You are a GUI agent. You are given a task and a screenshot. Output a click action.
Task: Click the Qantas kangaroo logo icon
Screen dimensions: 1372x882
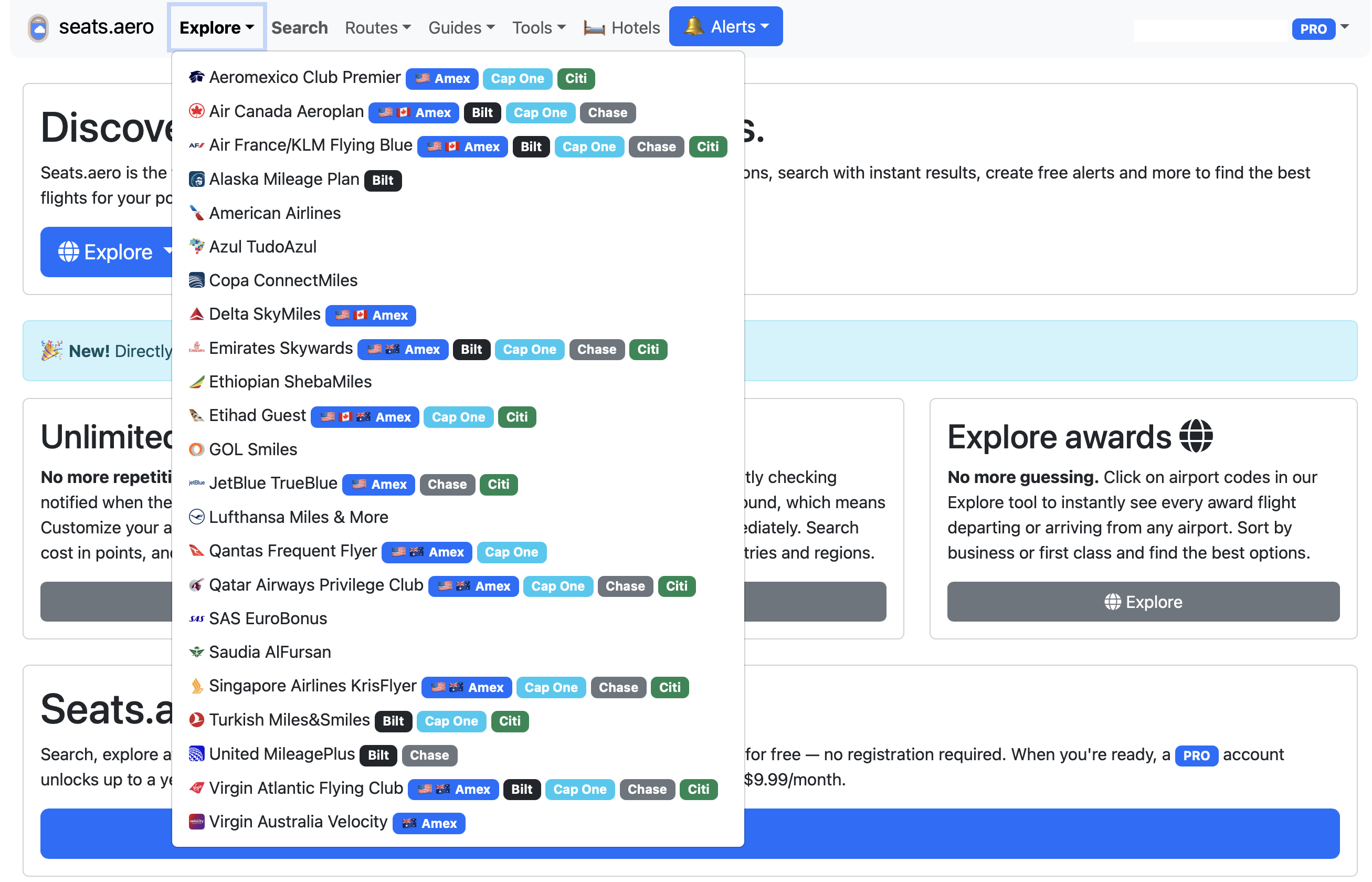coord(196,550)
